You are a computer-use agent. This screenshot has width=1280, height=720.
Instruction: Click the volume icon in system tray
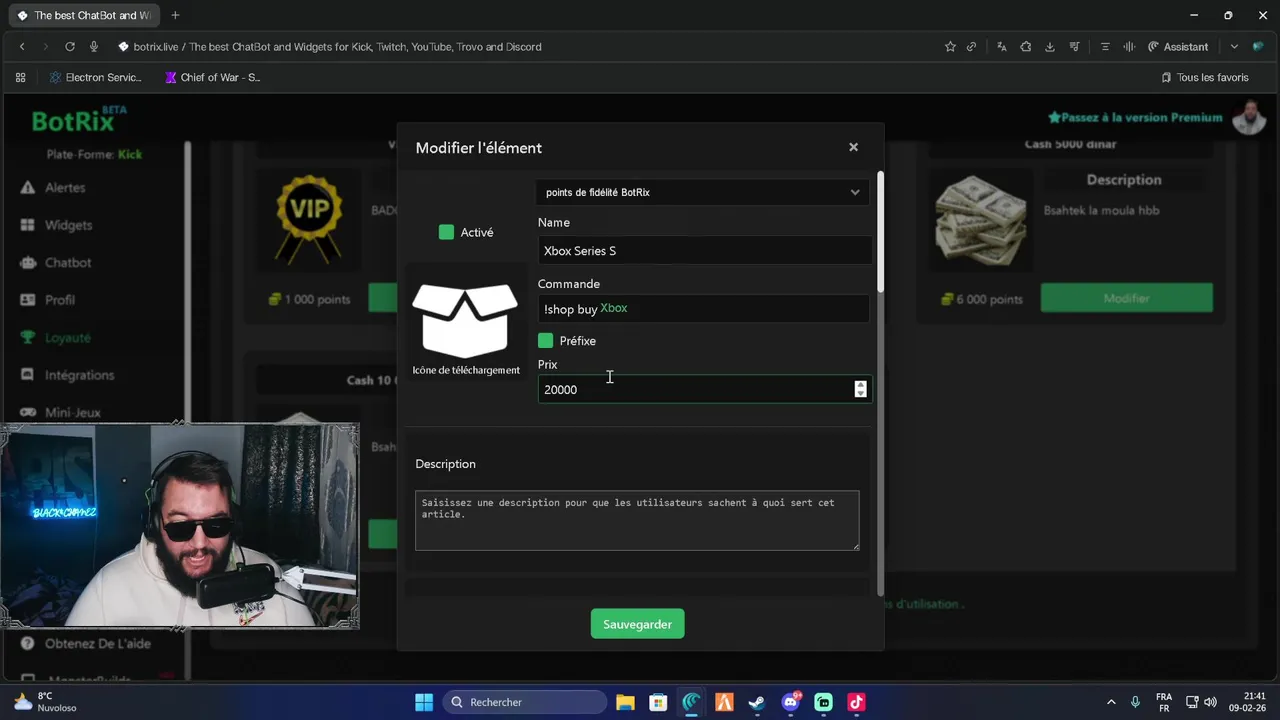click(x=1210, y=702)
